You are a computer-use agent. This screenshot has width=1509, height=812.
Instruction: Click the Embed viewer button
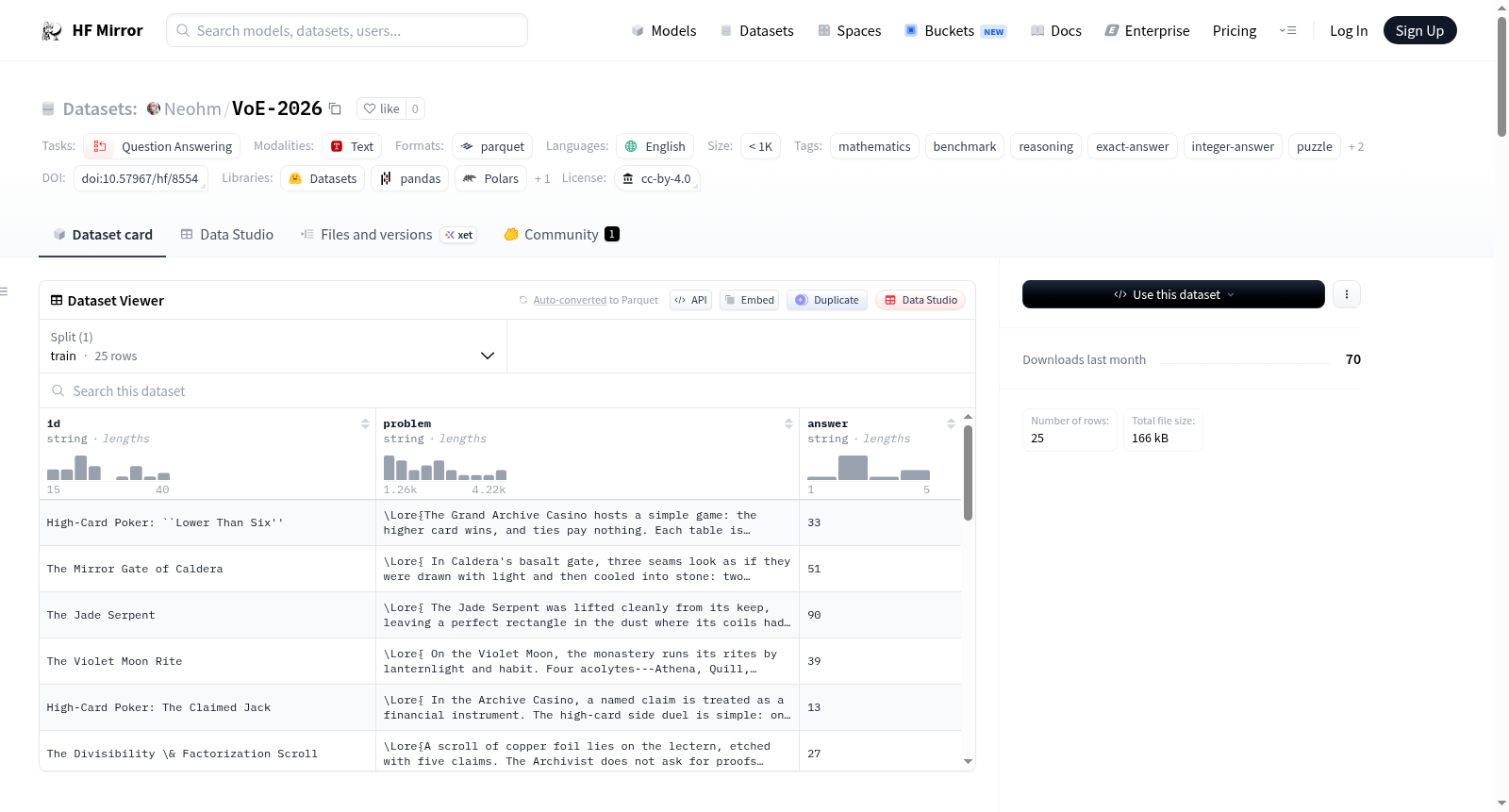tap(749, 300)
